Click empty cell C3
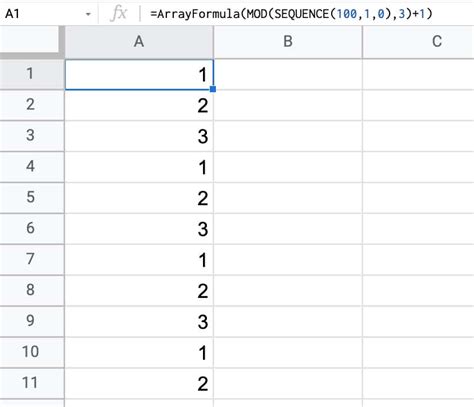Viewport: 474px width, 407px height. tap(418, 136)
